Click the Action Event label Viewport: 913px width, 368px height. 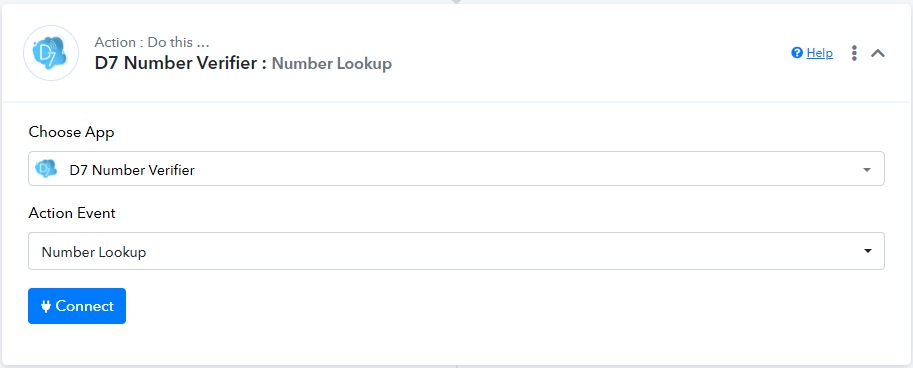(72, 213)
